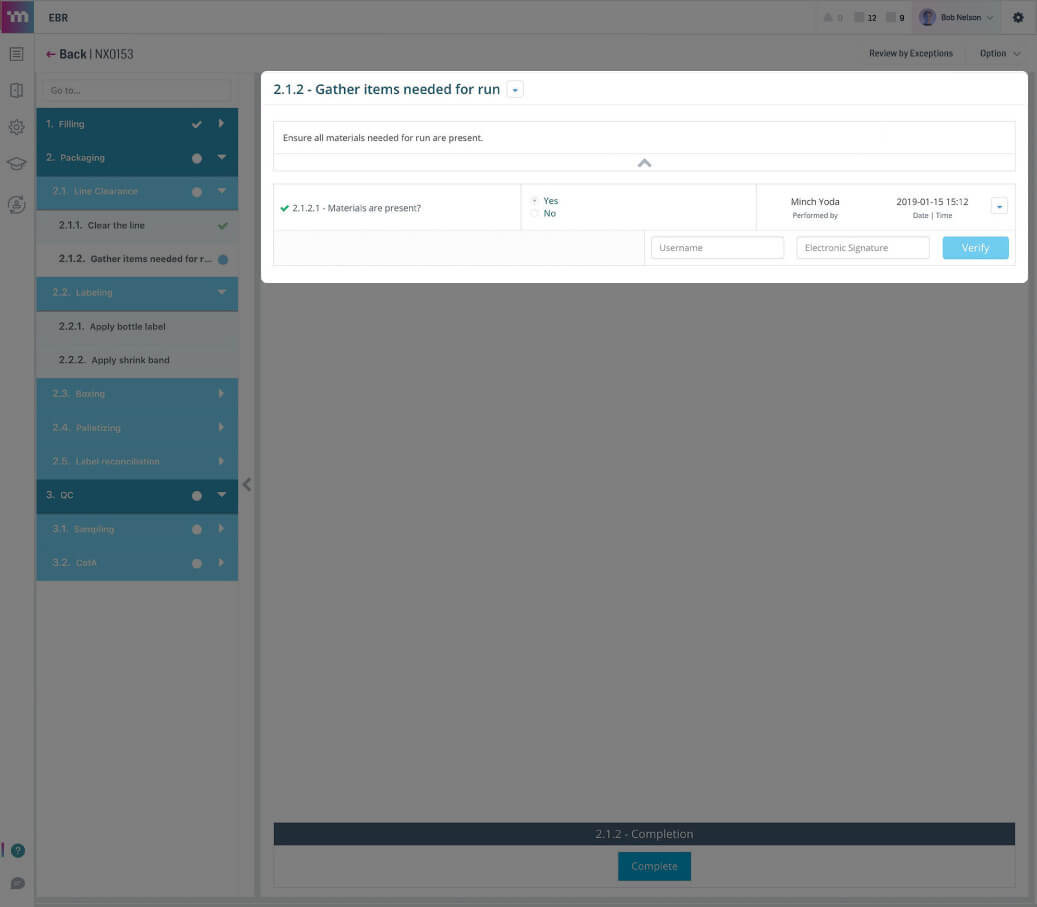Image resolution: width=1037 pixels, height=907 pixels.
Task: Open the gear sidebar icon in the left rail
Action: click(17, 127)
